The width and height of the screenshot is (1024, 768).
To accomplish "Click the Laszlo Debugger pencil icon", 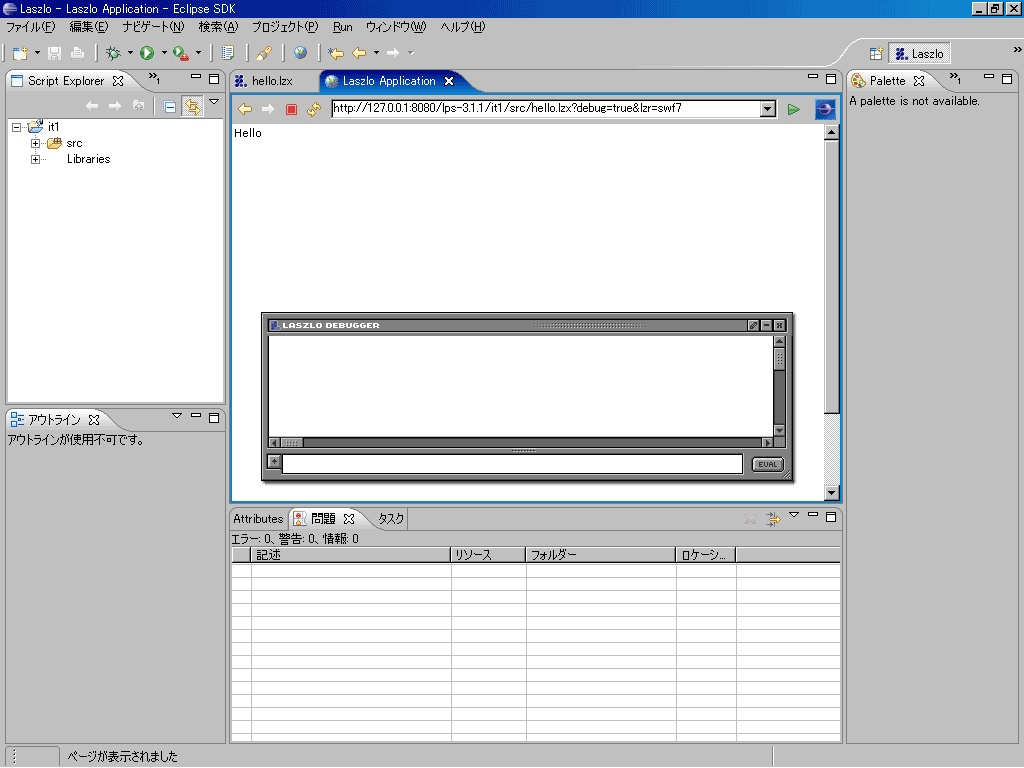I will 753,325.
